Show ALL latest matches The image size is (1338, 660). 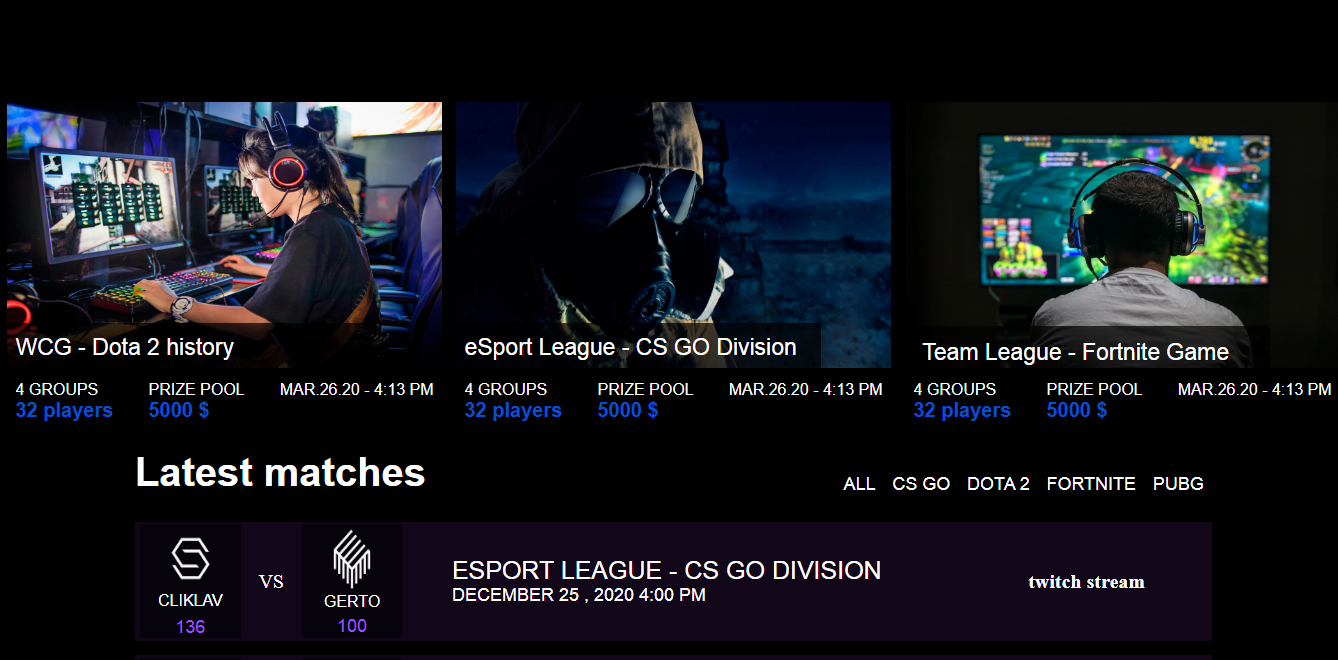(x=858, y=483)
